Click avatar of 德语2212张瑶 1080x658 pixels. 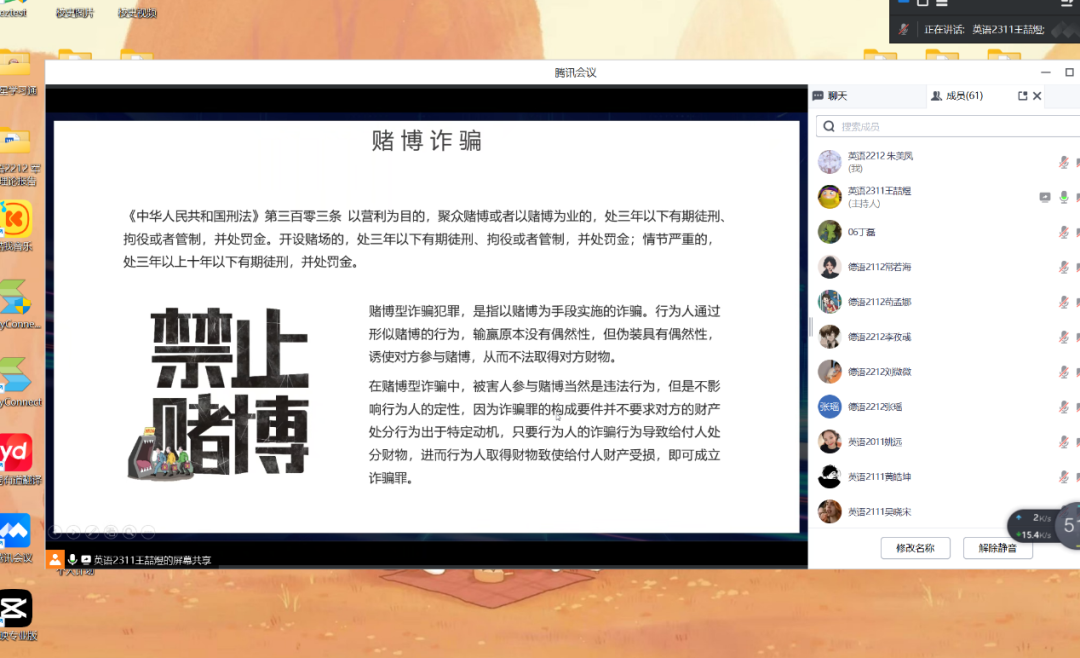829,407
